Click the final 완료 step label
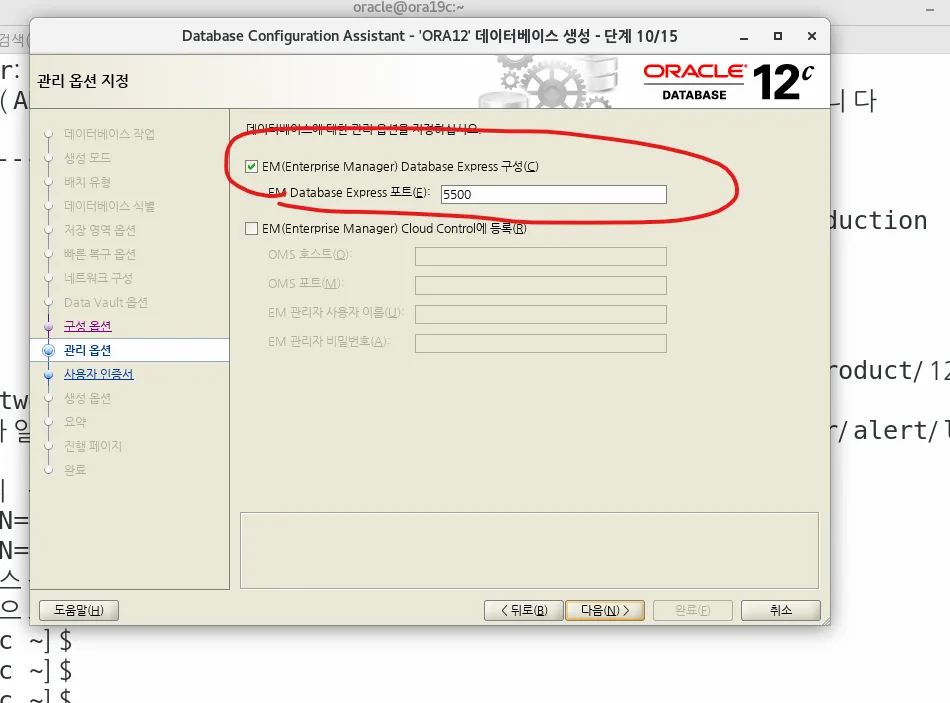This screenshot has height=703, width=950. pos(76,470)
